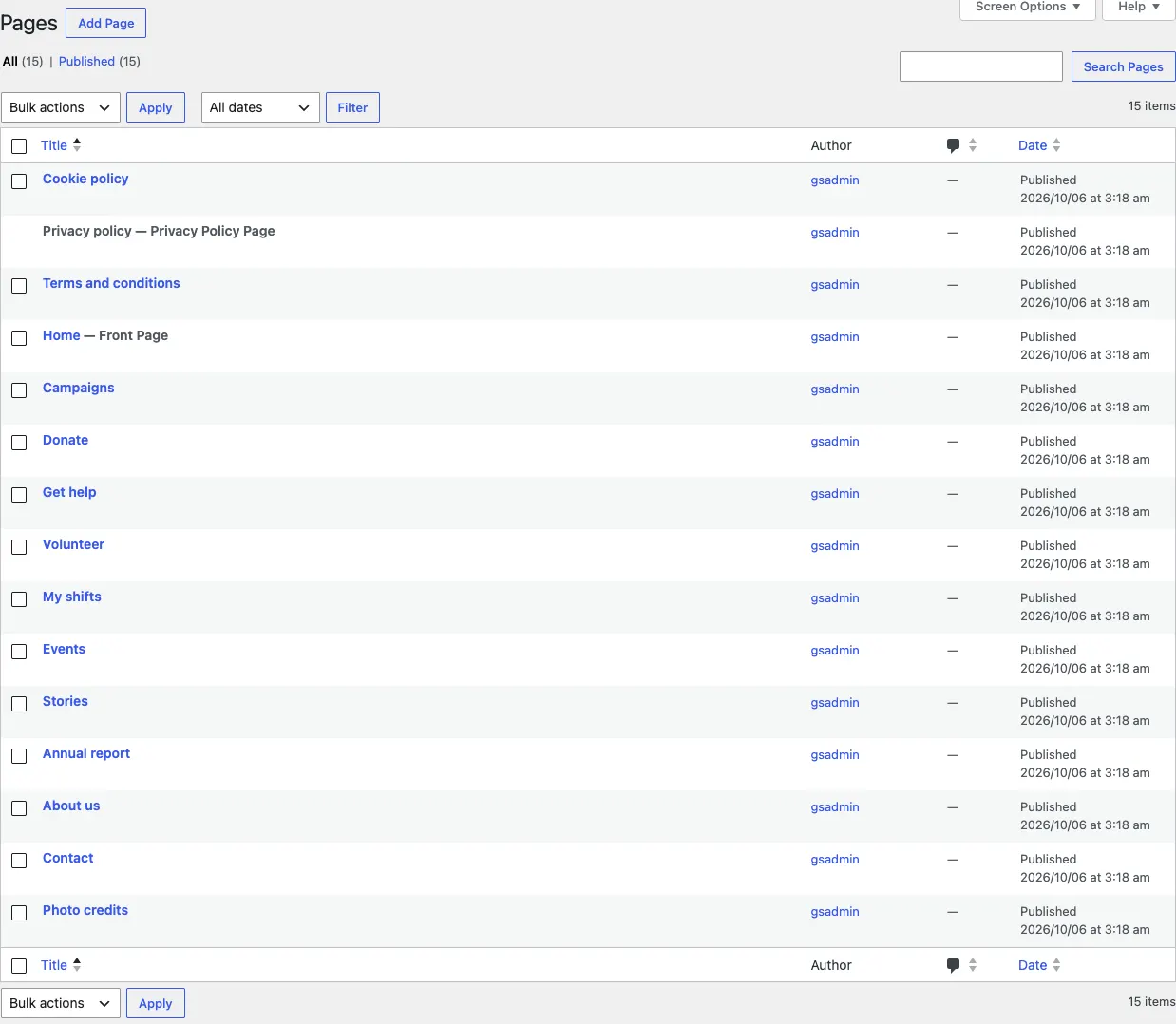
Task: Click gsadmin author in Donate row
Action: pos(835,441)
